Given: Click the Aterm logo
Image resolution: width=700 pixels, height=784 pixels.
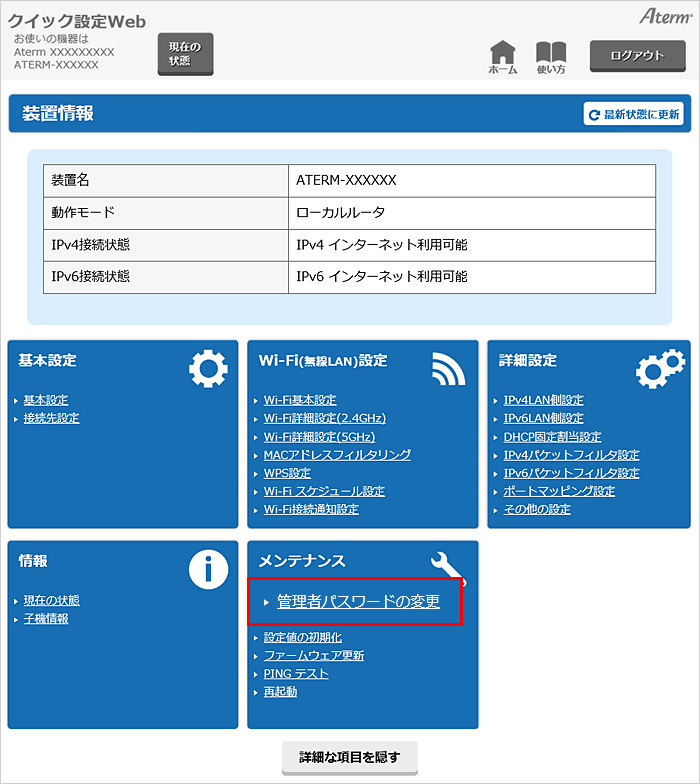Looking at the screenshot, I should [663, 16].
